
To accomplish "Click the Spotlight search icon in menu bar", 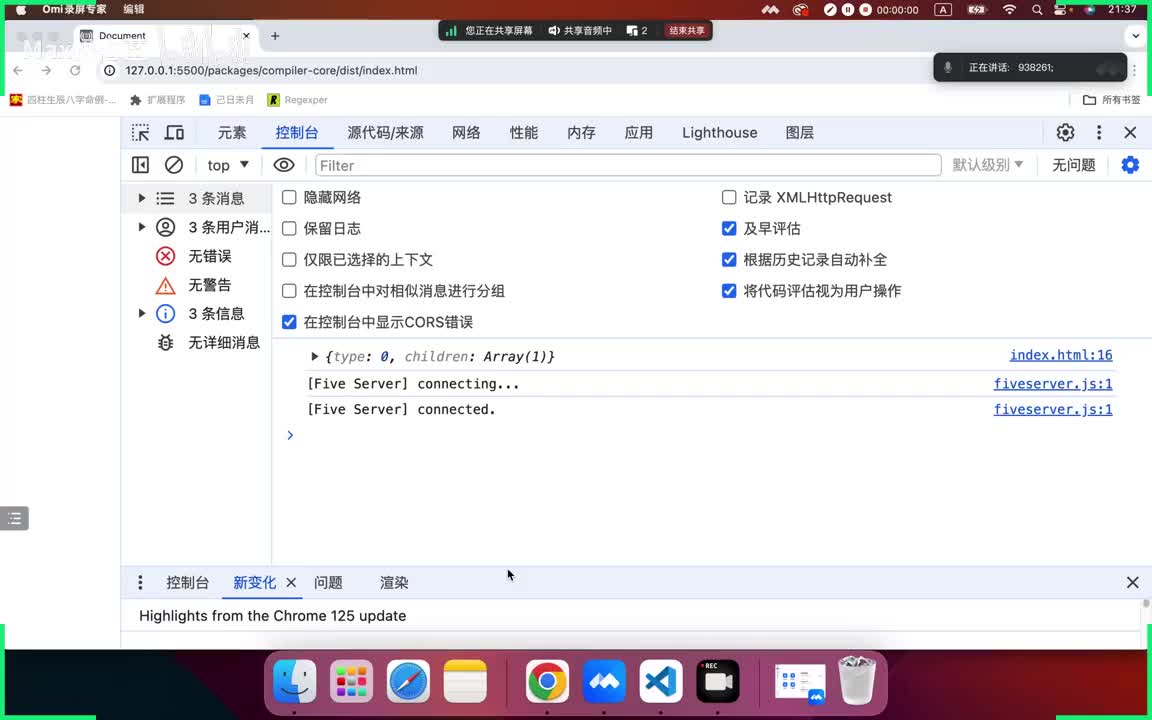I will [x=1037, y=10].
